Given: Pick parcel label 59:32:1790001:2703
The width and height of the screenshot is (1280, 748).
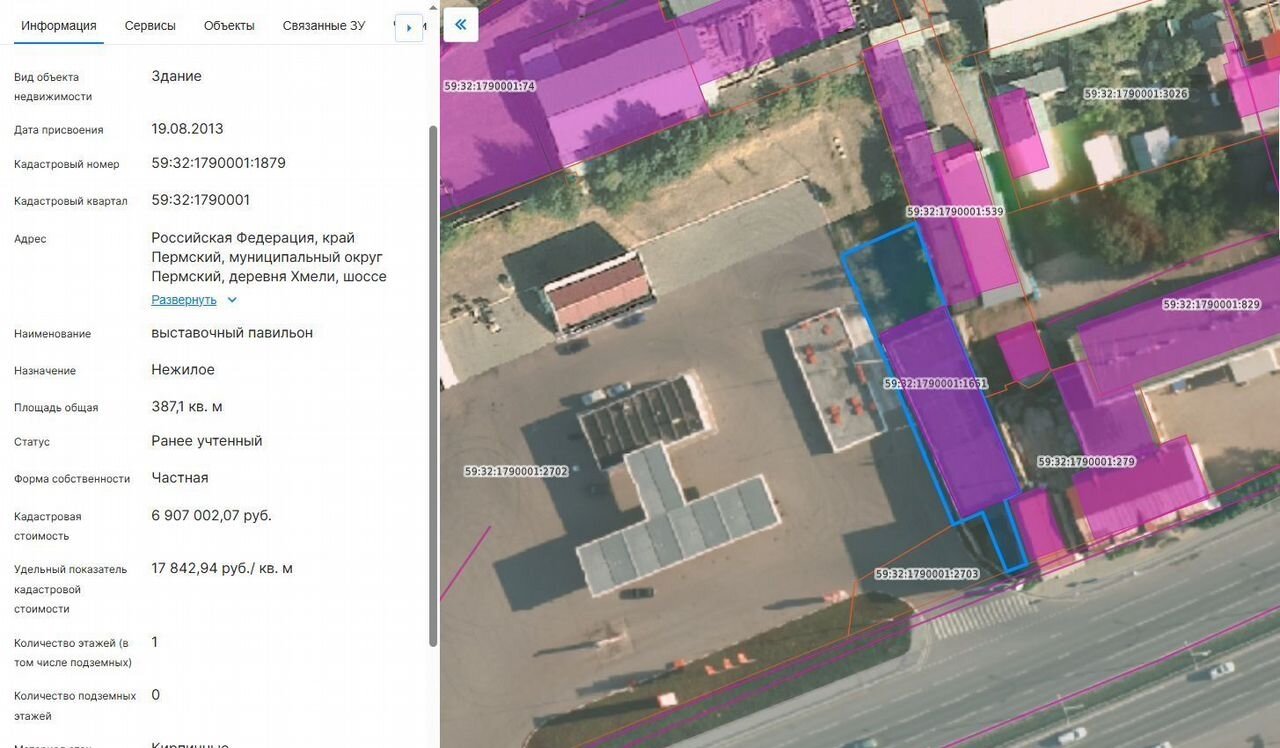Looking at the screenshot, I should coord(926,574).
